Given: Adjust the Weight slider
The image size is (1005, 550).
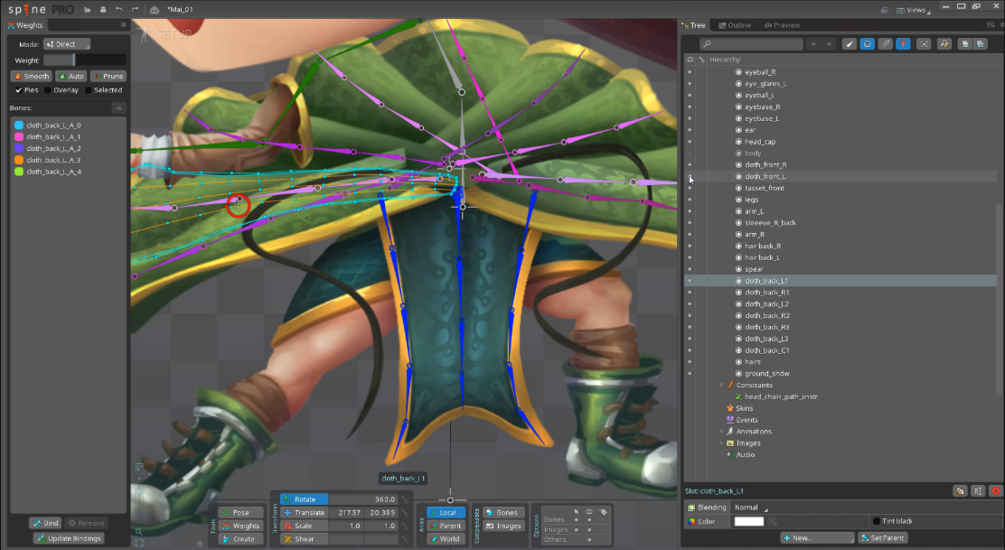Looking at the screenshot, I should click(x=84, y=60).
